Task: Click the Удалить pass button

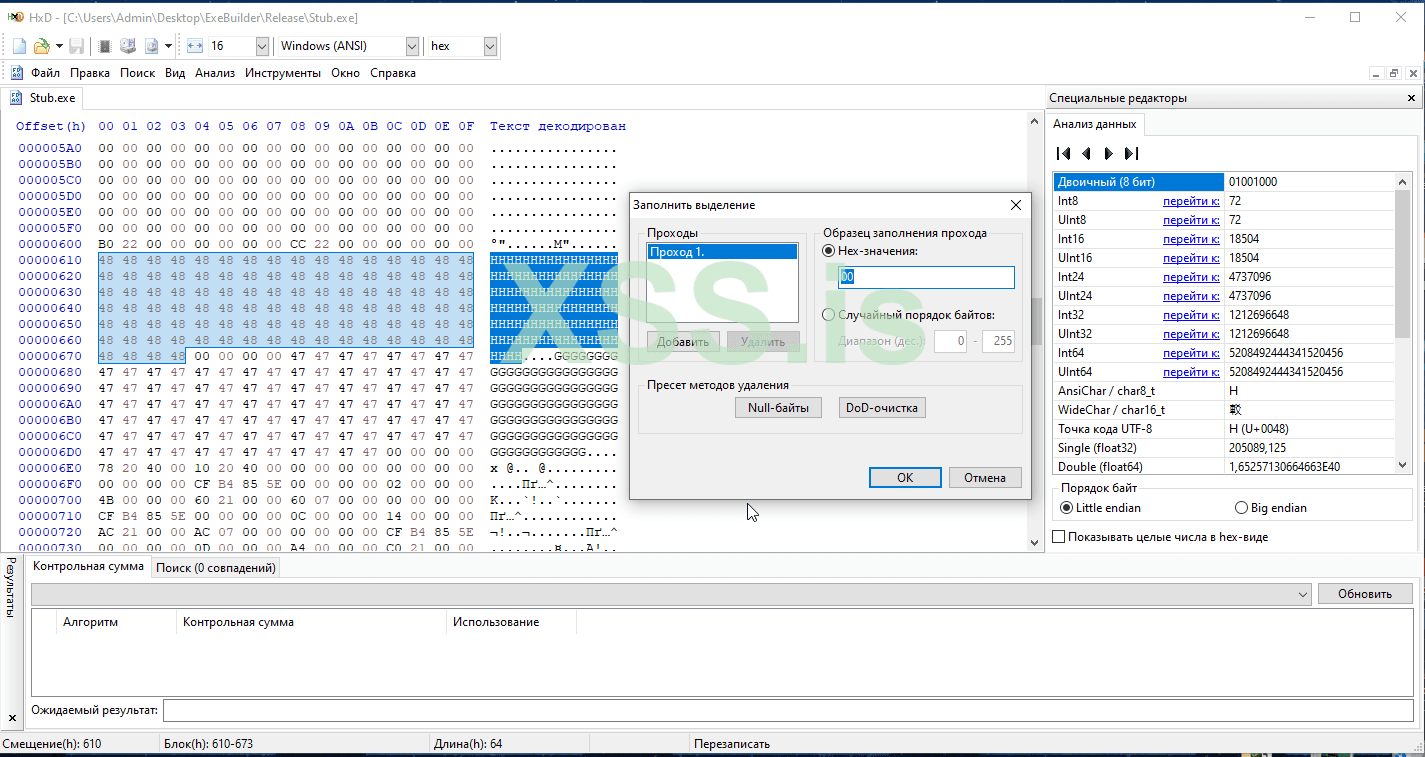Action: pyautogui.click(x=763, y=341)
